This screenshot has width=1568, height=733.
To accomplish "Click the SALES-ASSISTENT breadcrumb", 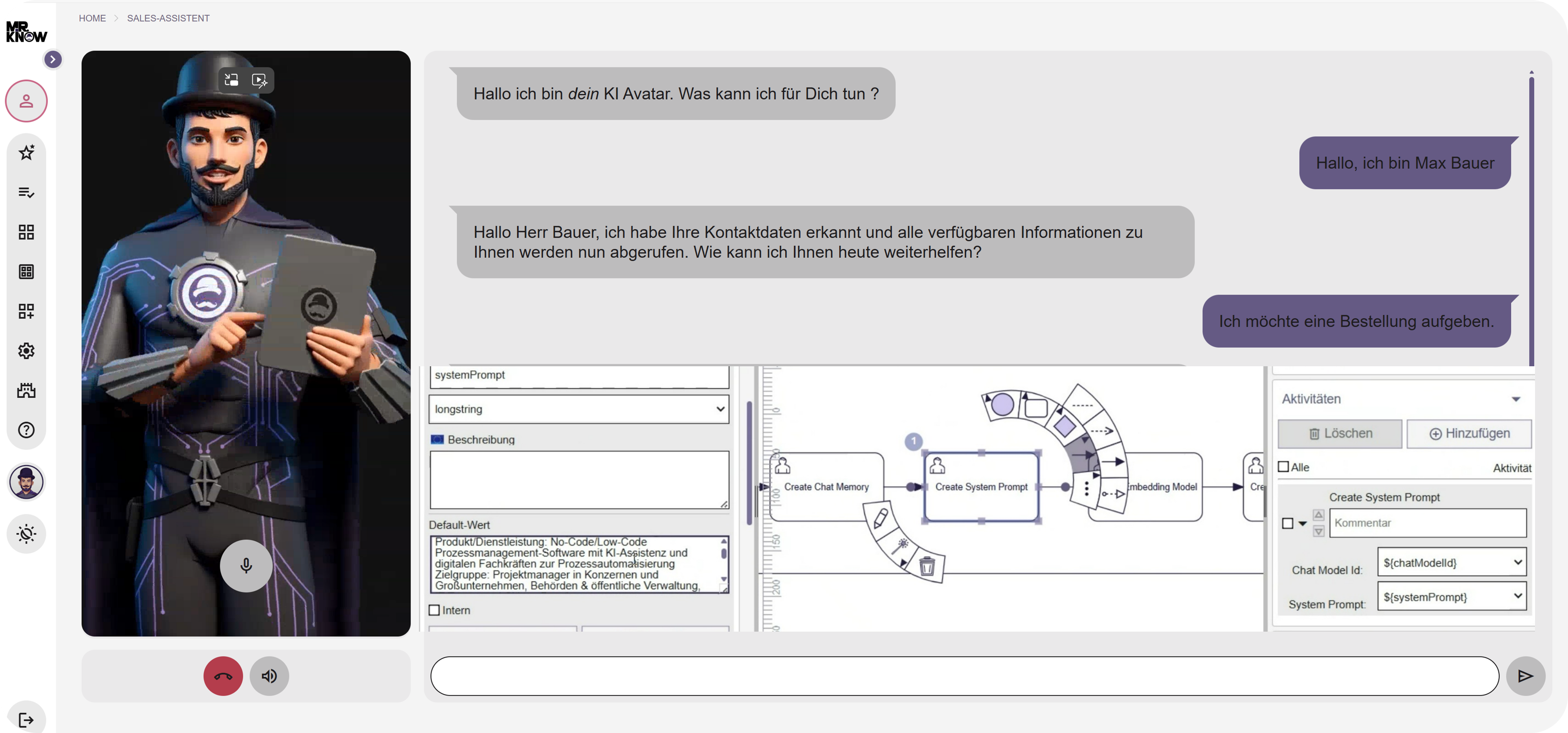I will click(x=168, y=18).
